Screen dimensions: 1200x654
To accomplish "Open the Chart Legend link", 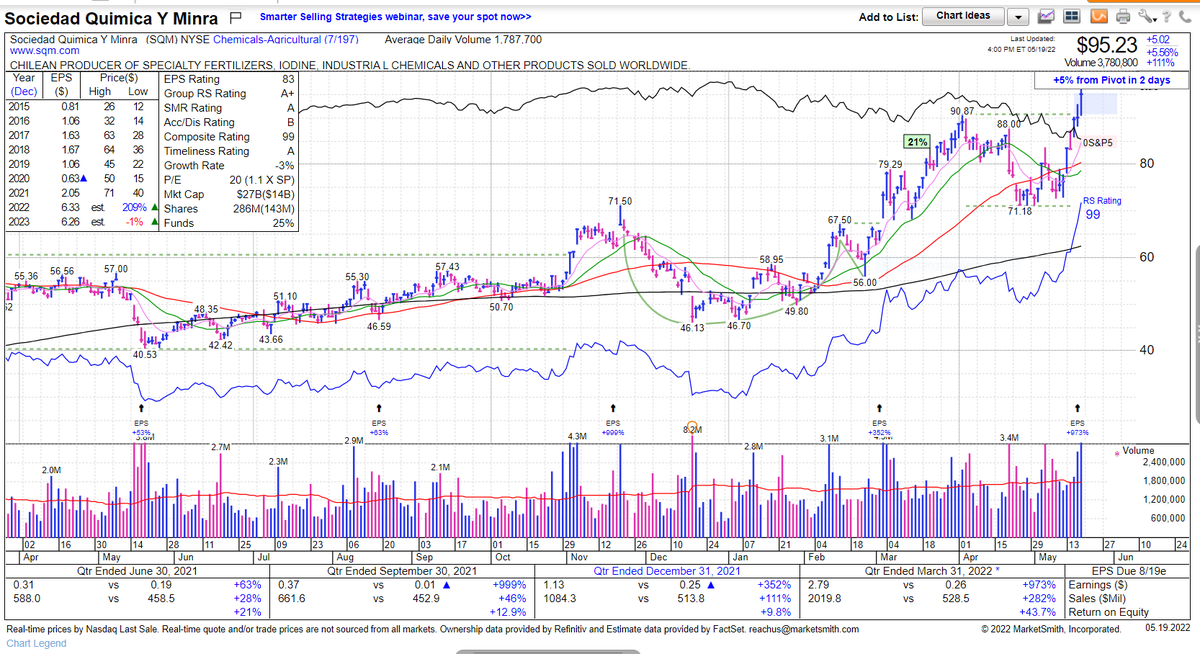I will [x=36, y=643].
